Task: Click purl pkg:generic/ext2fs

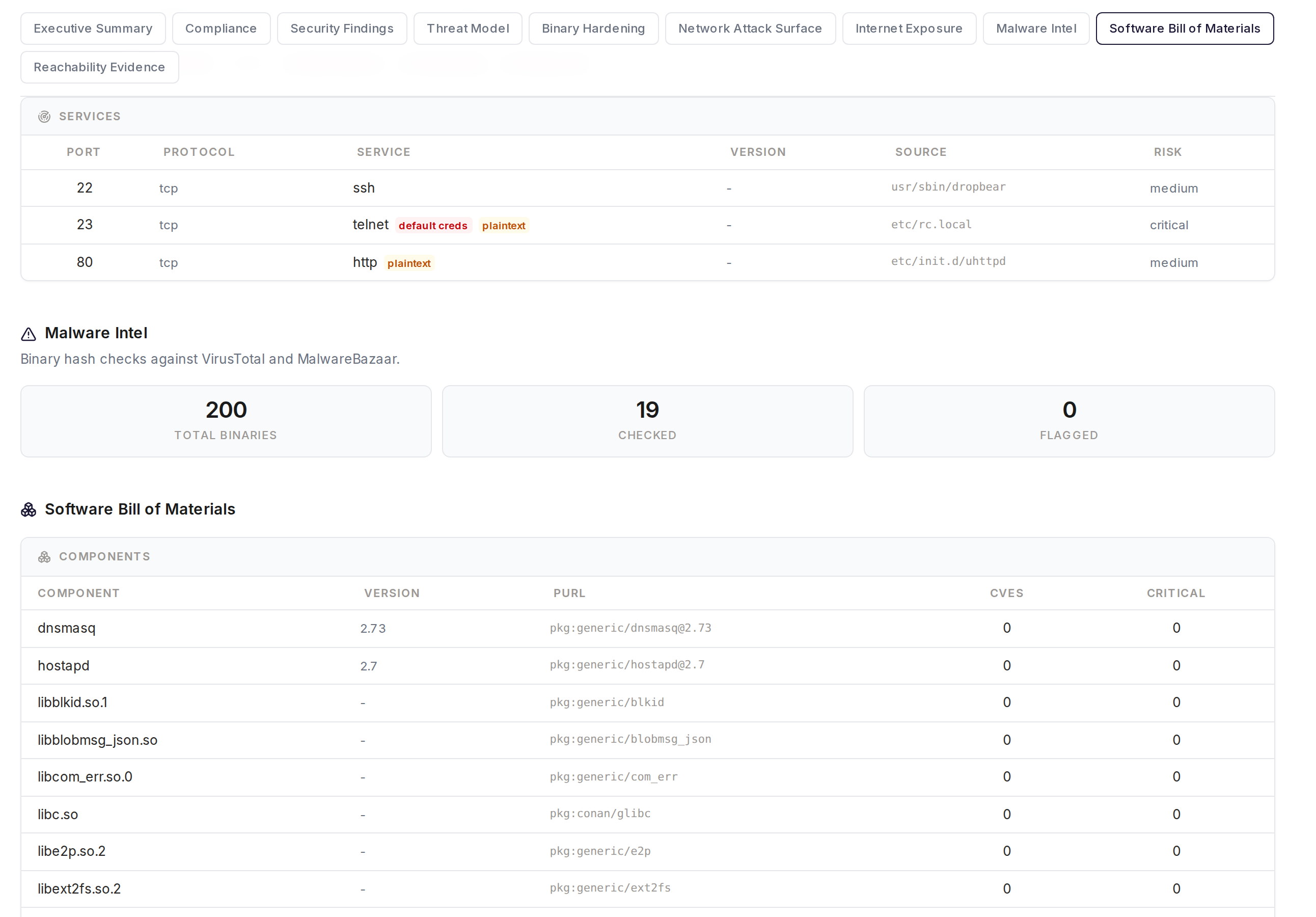Action: pyautogui.click(x=610, y=888)
